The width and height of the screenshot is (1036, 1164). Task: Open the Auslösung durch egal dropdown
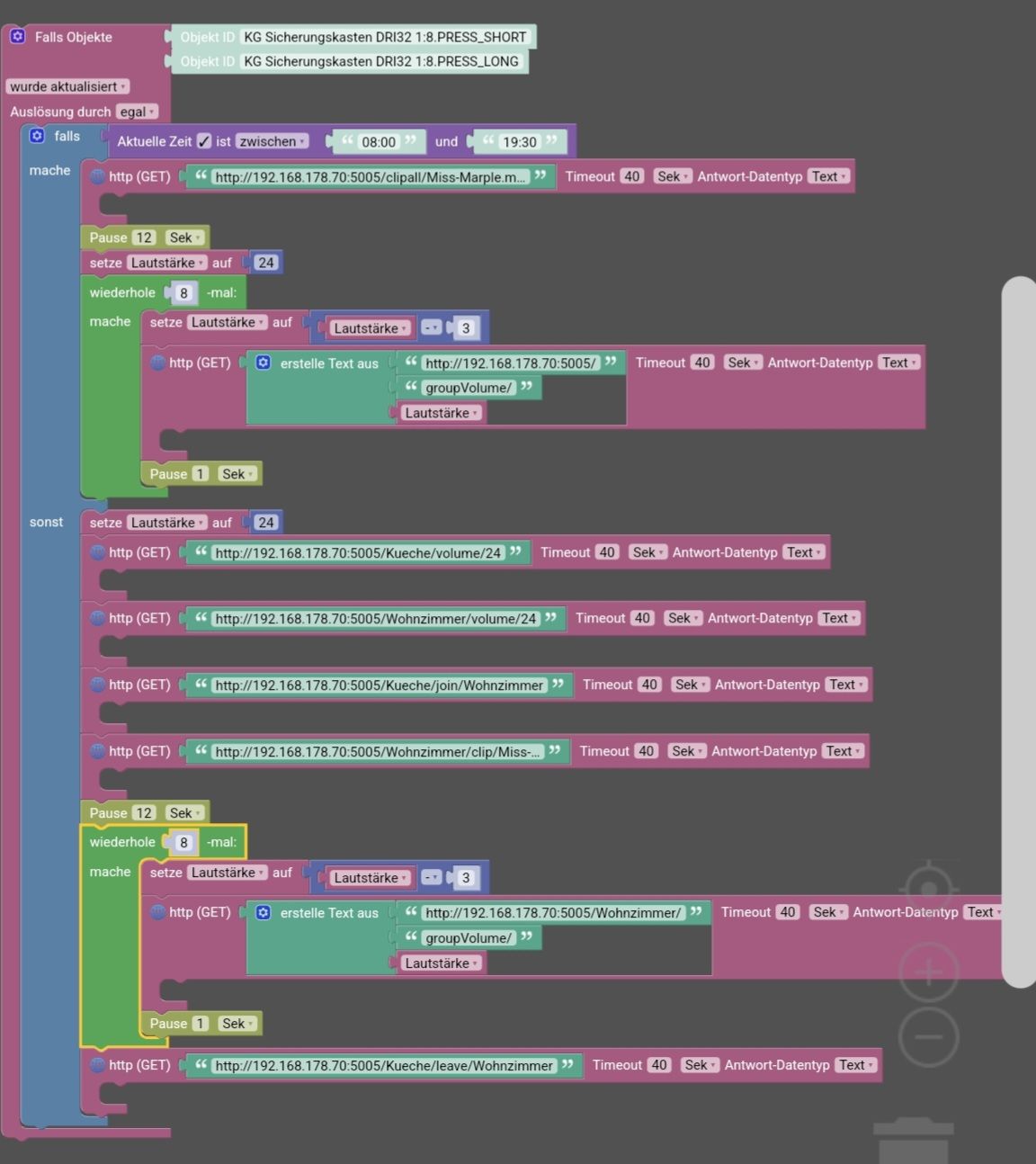pyautogui.click(x=137, y=112)
